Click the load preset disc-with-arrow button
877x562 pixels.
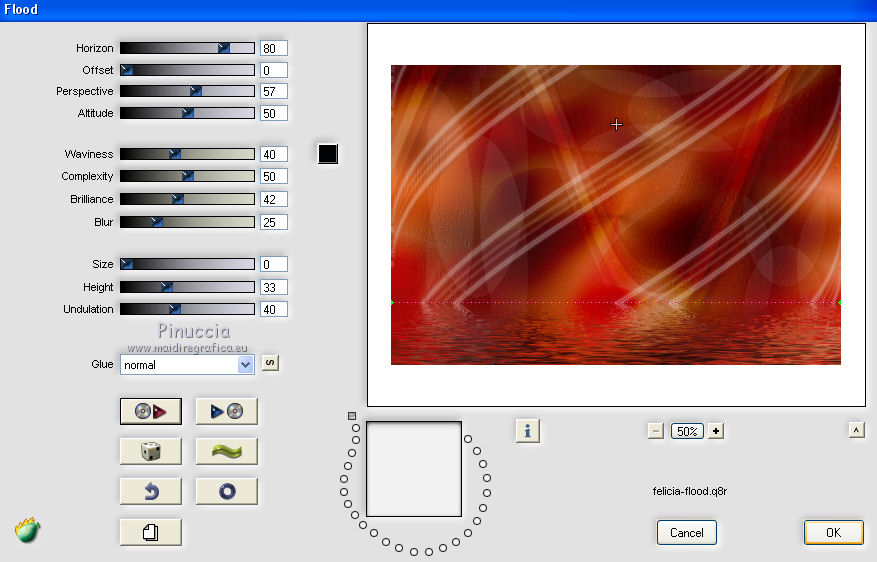tap(150, 412)
